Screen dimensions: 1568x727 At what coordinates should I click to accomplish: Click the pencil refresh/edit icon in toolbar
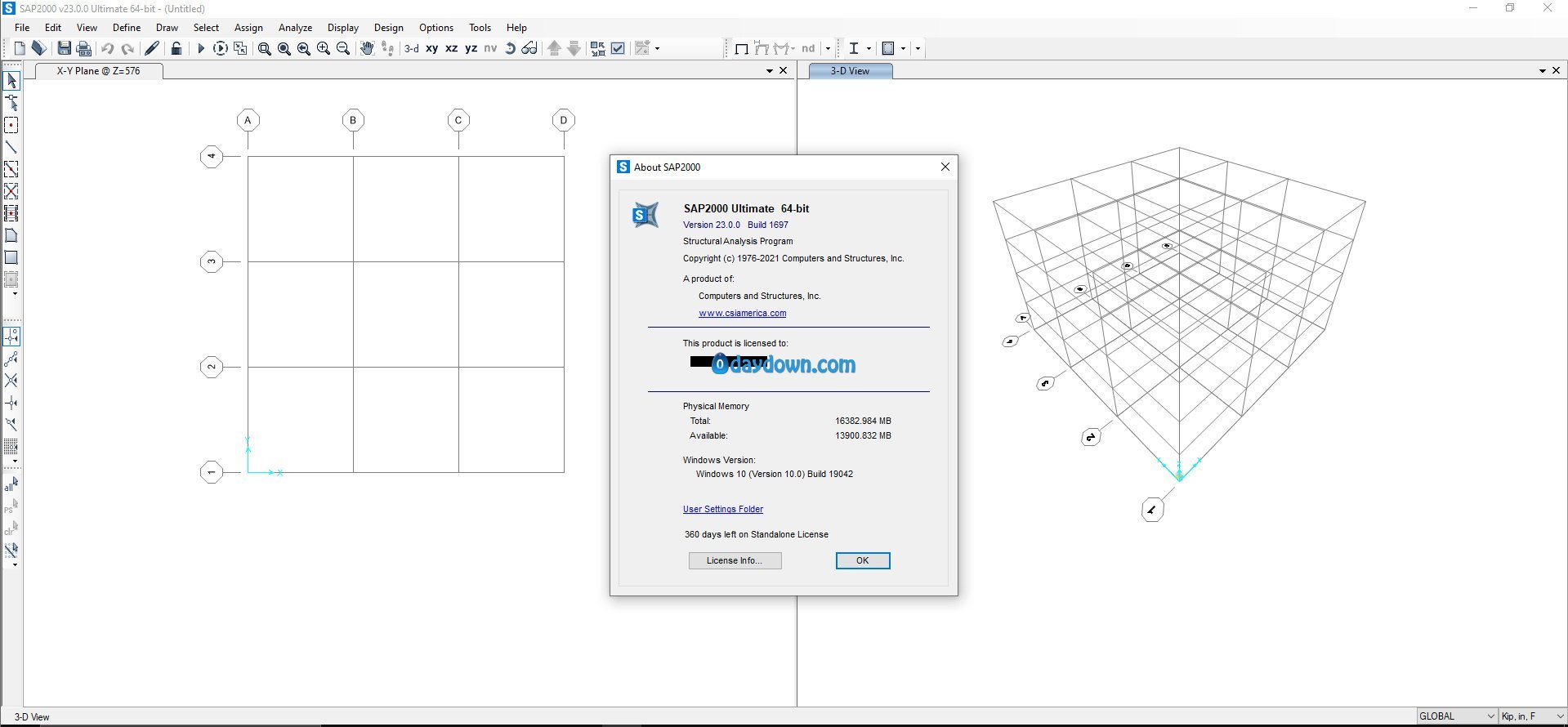pyautogui.click(x=152, y=49)
